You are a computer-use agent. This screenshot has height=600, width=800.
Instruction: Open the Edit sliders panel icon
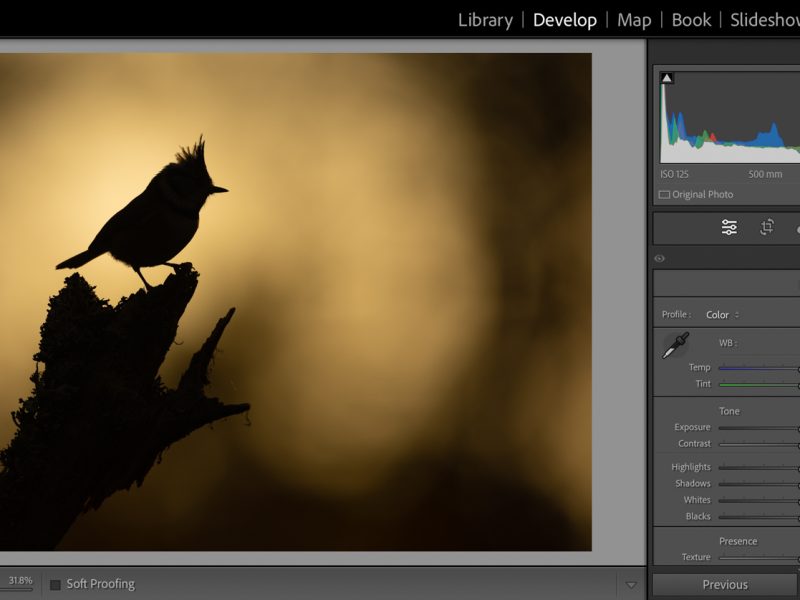[729, 228]
